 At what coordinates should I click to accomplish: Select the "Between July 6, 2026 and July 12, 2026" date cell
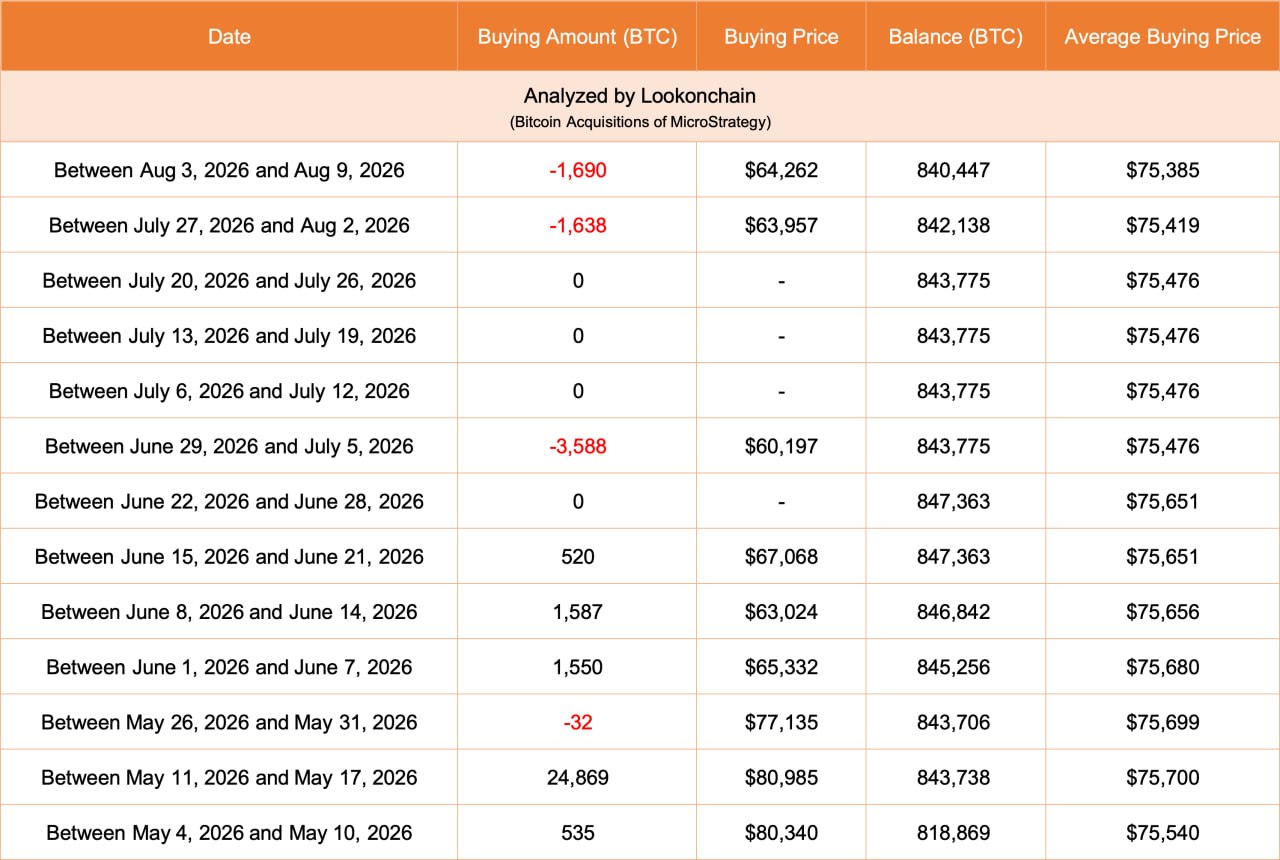(x=229, y=391)
